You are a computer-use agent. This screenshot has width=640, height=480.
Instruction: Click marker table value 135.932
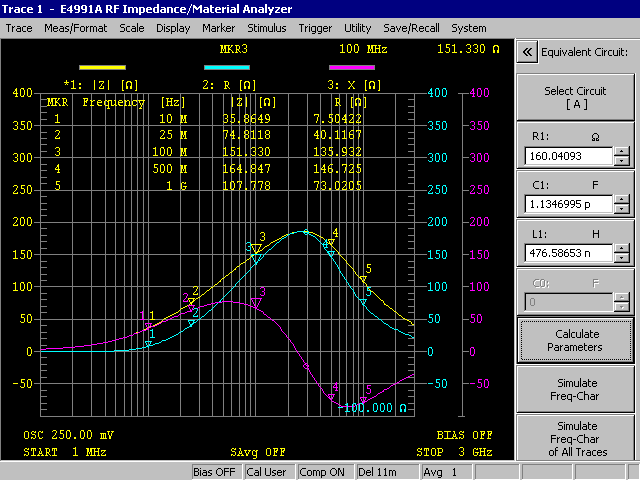pos(337,152)
